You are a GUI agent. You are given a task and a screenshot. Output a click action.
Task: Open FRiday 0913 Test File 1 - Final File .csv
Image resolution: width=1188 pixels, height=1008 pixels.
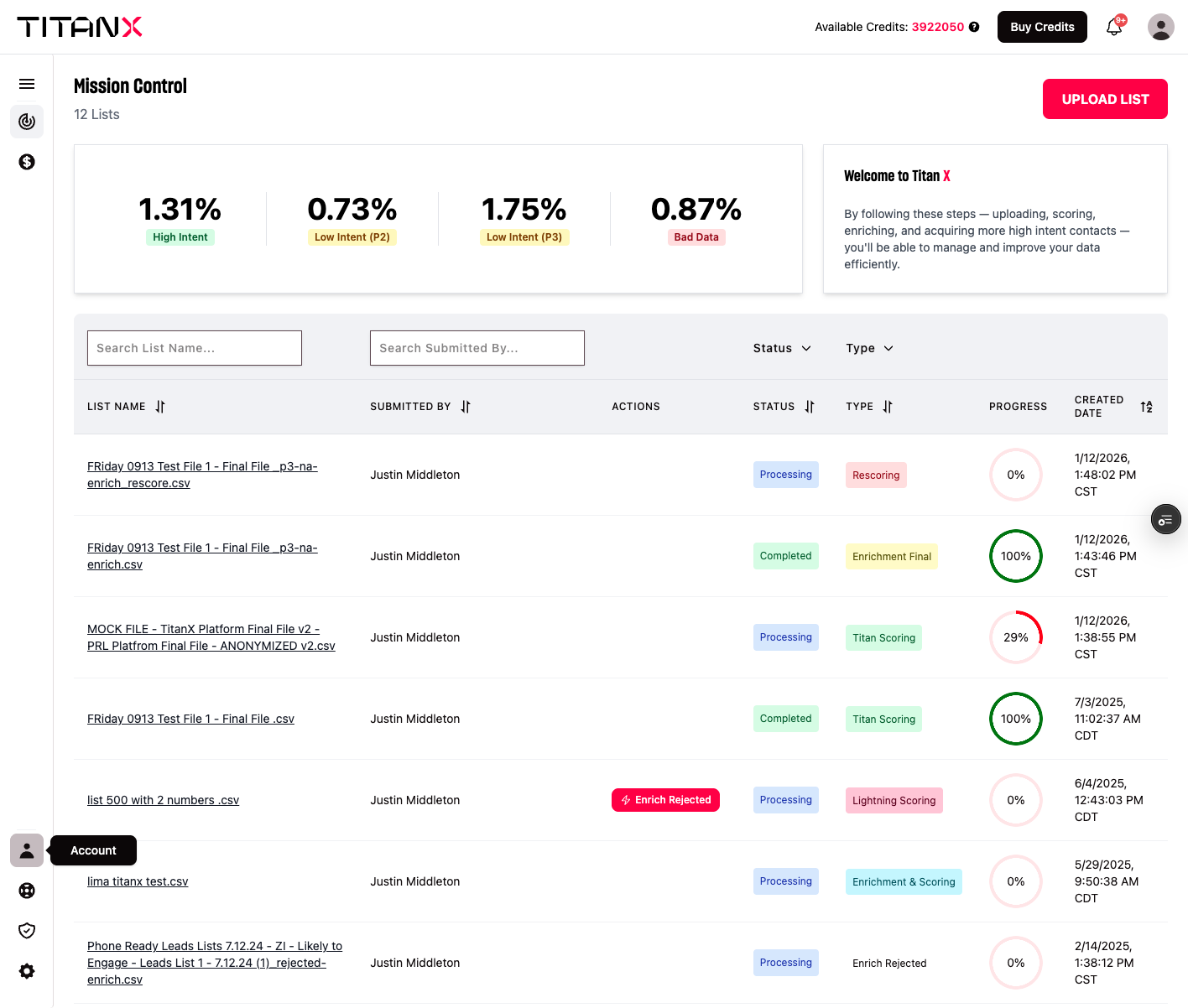[x=190, y=719]
